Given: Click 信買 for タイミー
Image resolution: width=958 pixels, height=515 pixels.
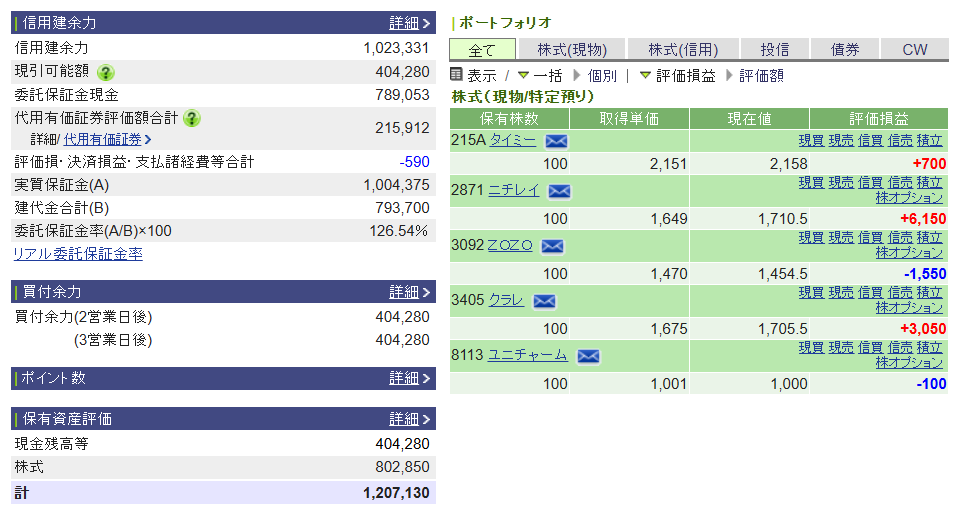Looking at the screenshot, I should (x=870, y=141).
